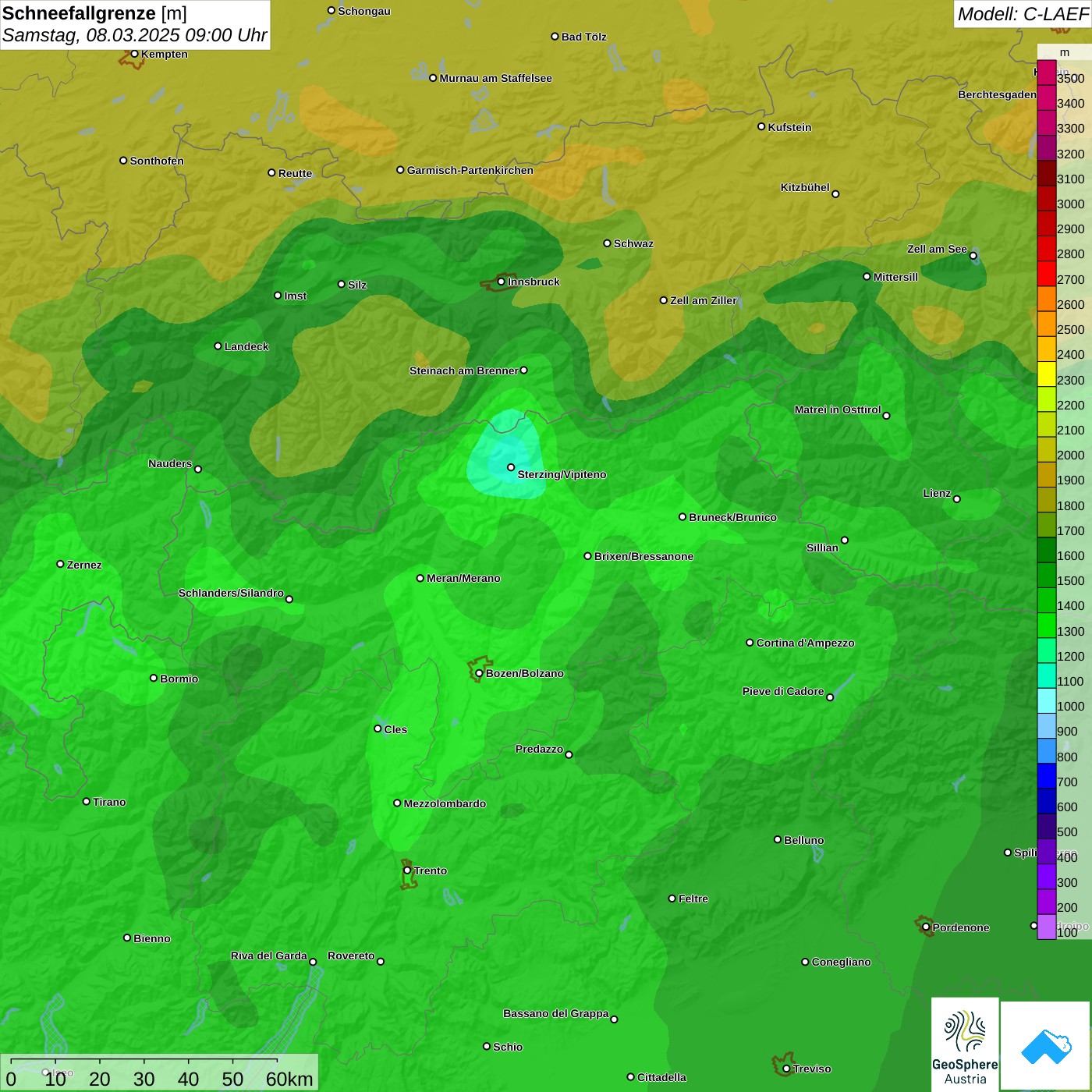Click the 'Kitzbühel' label
The width and height of the screenshot is (1092, 1092).
tap(805, 187)
